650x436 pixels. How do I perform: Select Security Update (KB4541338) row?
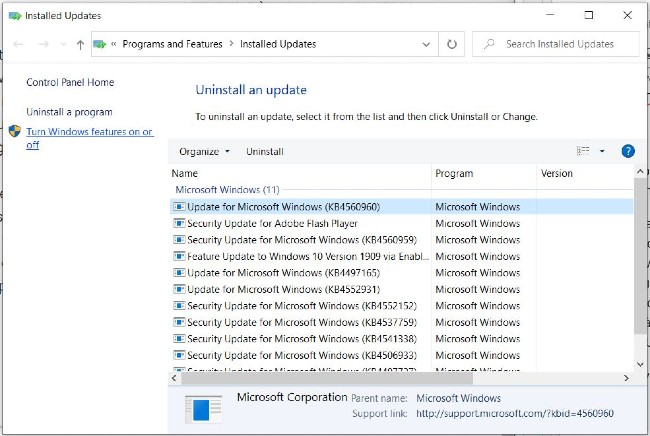pos(401,339)
